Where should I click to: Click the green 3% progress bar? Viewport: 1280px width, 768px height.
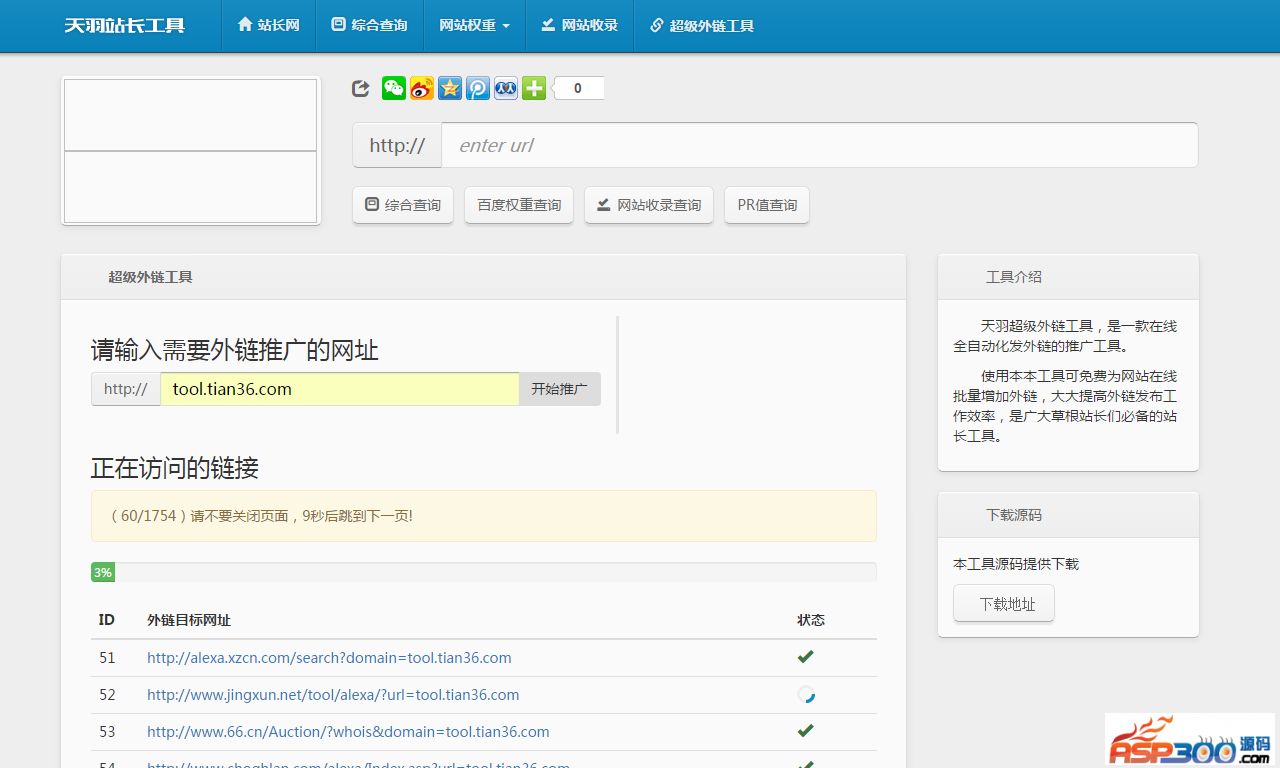pos(103,572)
